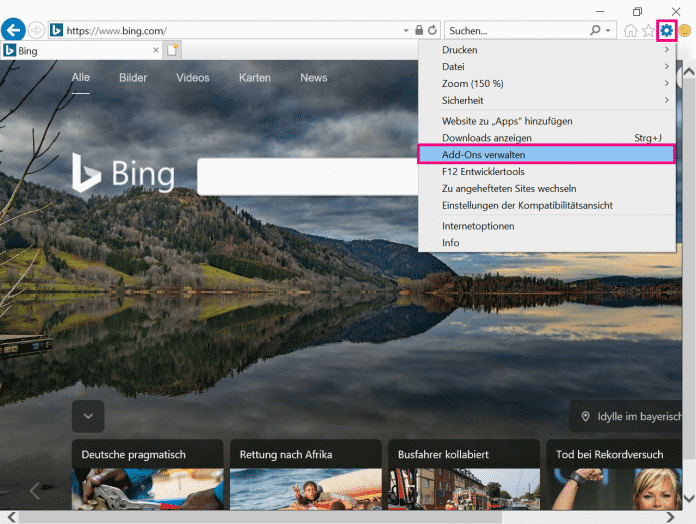Expand the search box provider dropdown

tap(609, 31)
